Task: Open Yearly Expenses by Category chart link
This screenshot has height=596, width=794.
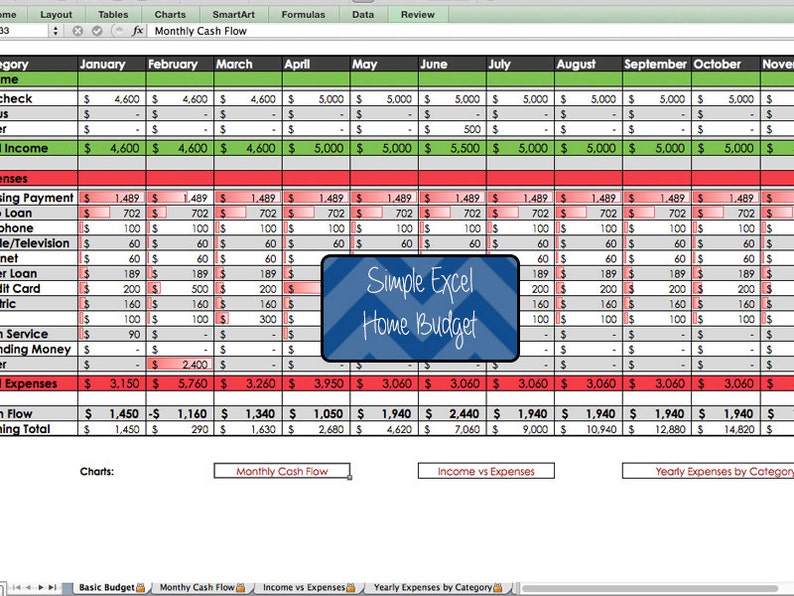Action: [709, 471]
